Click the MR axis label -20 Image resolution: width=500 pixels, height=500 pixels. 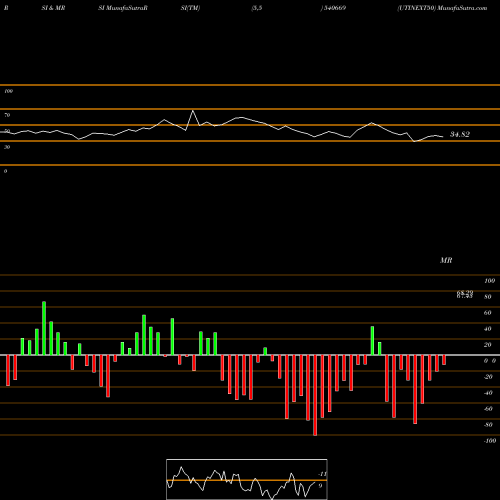(488, 377)
